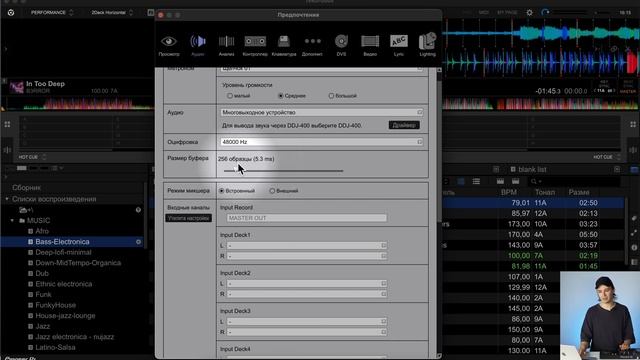Open Input Deck2 L channel dropdown

[307, 283]
